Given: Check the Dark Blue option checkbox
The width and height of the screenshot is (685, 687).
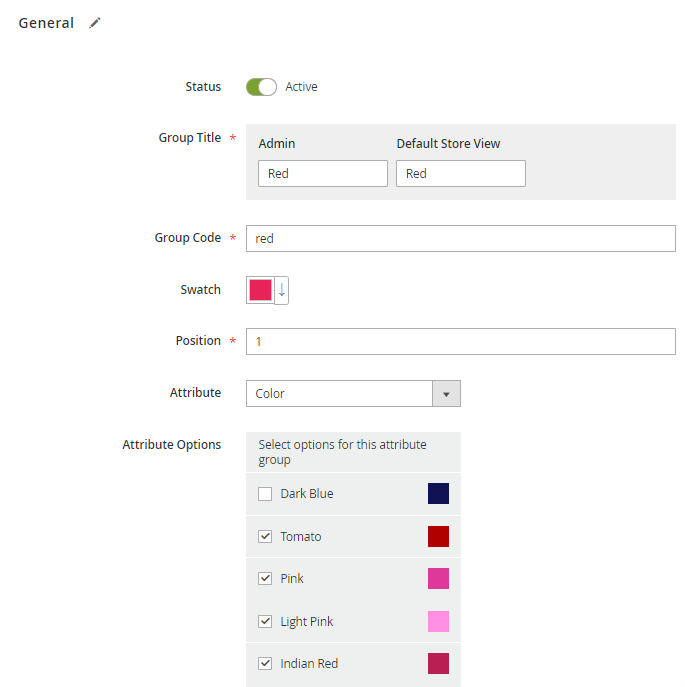Looking at the screenshot, I should click(x=265, y=494).
